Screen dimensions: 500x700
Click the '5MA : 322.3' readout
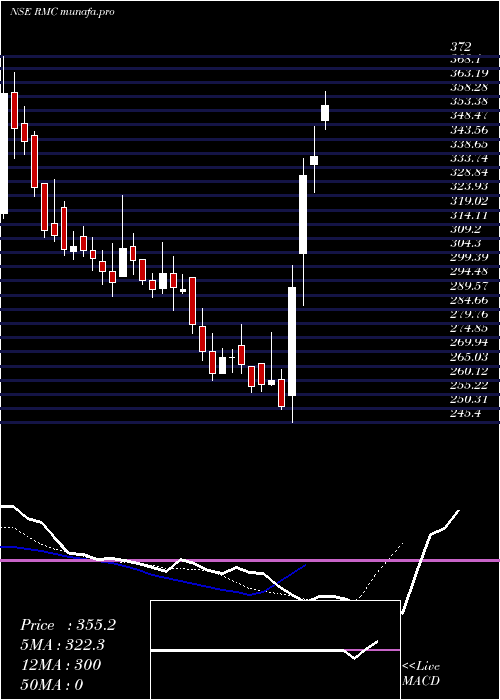[x=65, y=645]
